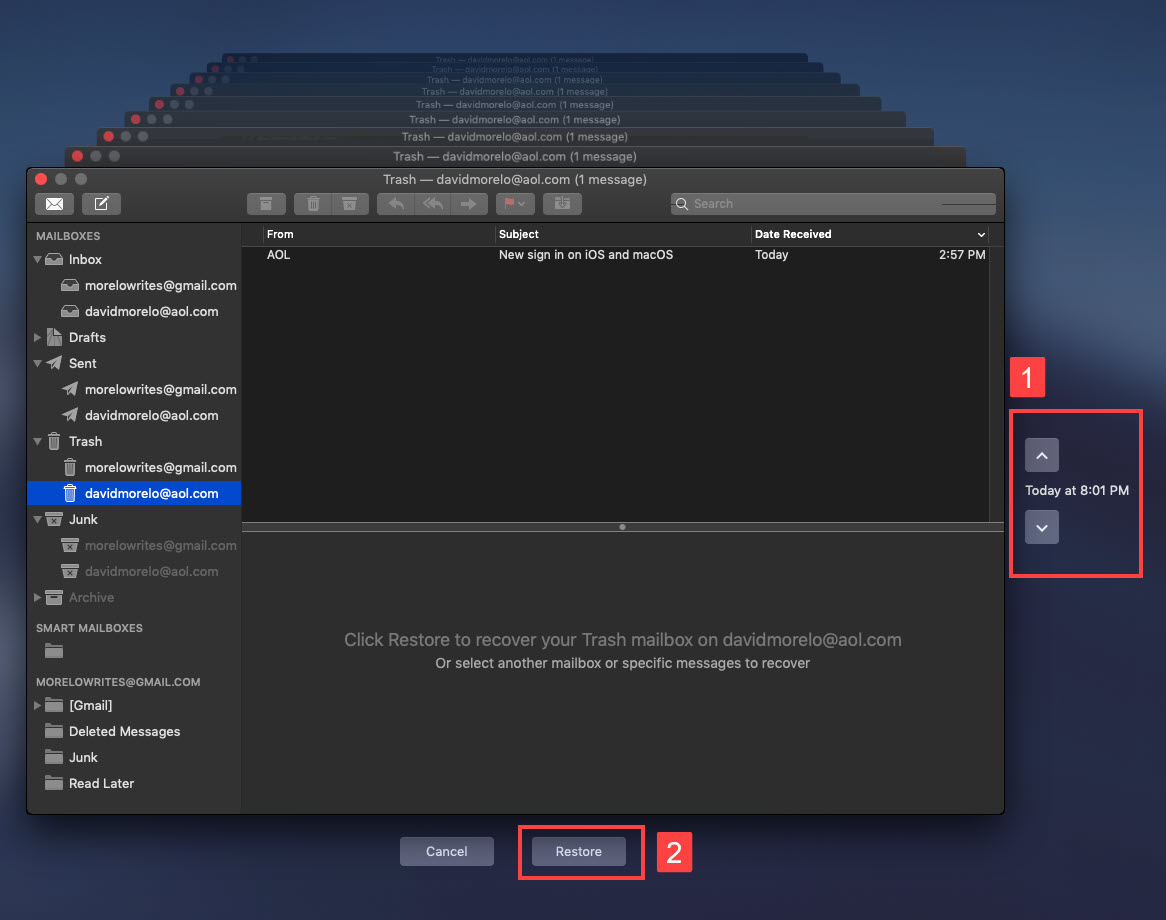Collapse the Trash disclosure triangle

pos(37,442)
